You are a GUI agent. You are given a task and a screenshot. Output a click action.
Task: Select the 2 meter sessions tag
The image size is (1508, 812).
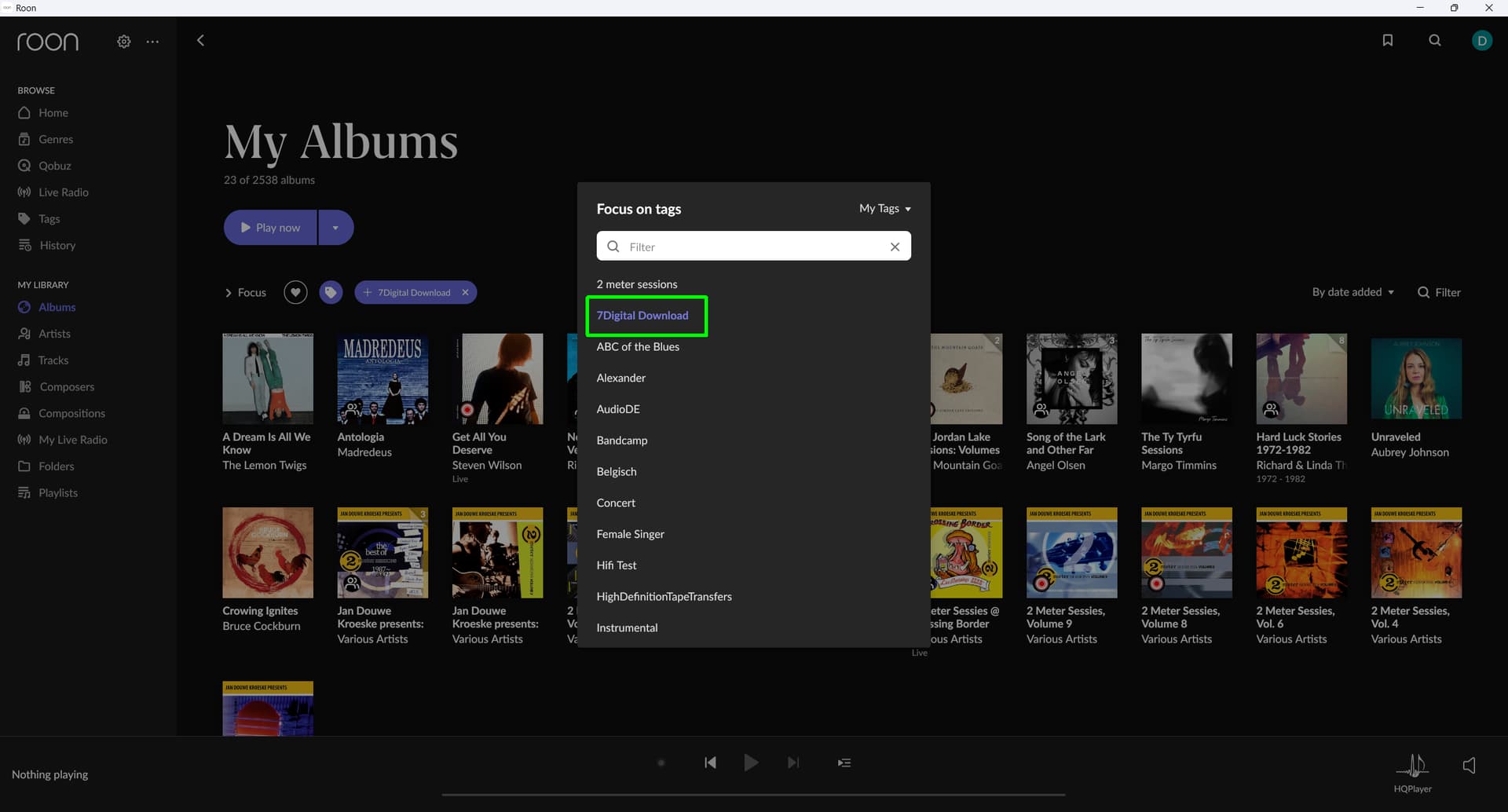pyautogui.click(x=636, y=284)
